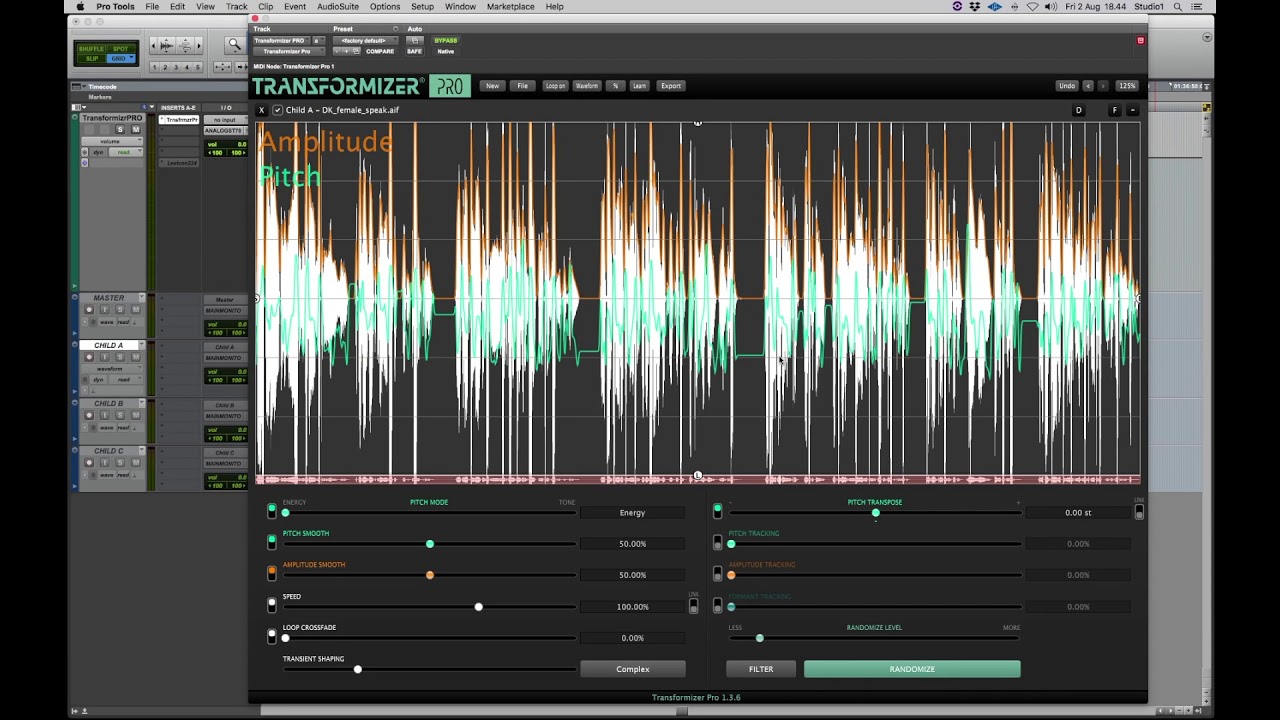Enable the Pitch Tracking switch
The height and width of the screenshot is (720, 1280).
tap(717, 542)
